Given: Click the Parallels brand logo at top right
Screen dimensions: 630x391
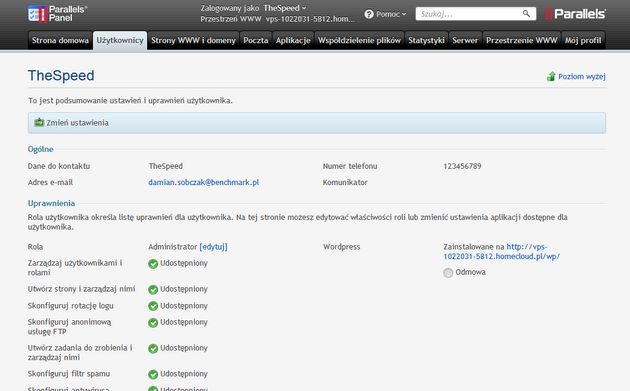Looking at the screenshot, I should (x=575, y=14).
